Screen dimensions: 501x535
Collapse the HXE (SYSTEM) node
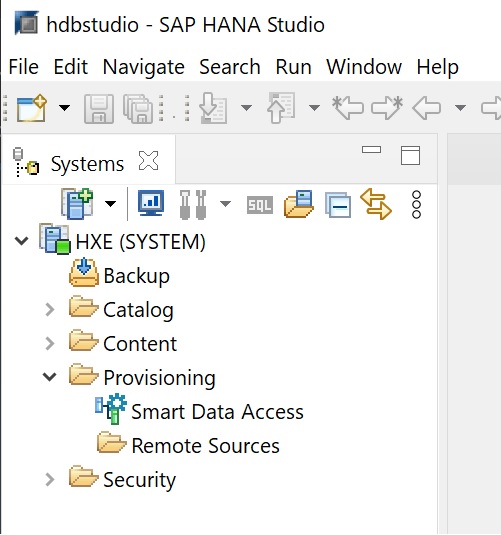tap(22, 241)
